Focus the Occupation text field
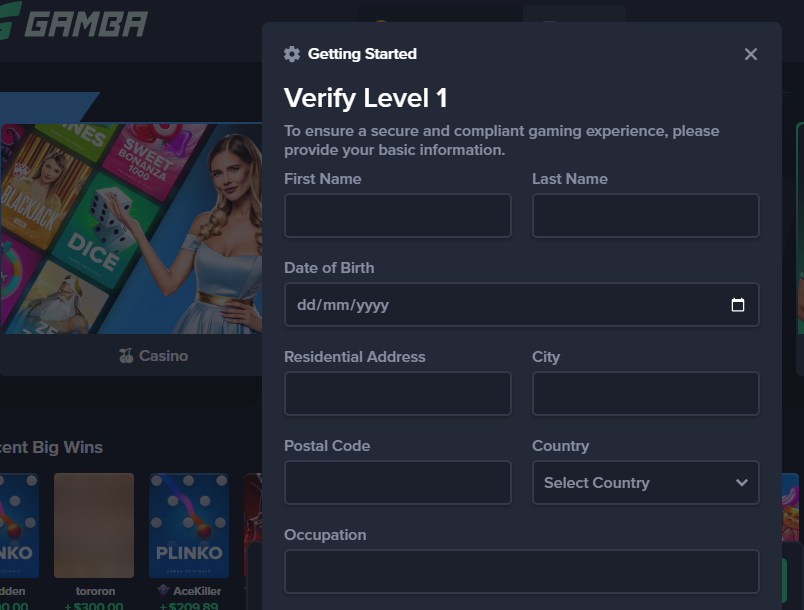This screenshot has height=610, width=804. coord(521,571)
